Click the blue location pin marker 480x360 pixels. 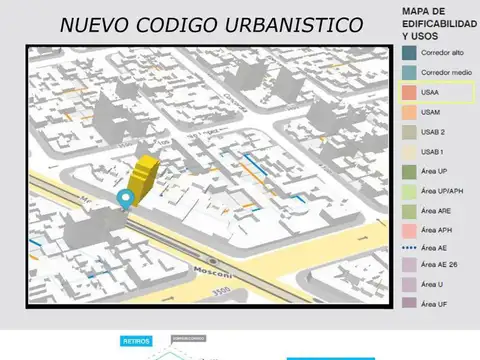(x=125, y=199)
